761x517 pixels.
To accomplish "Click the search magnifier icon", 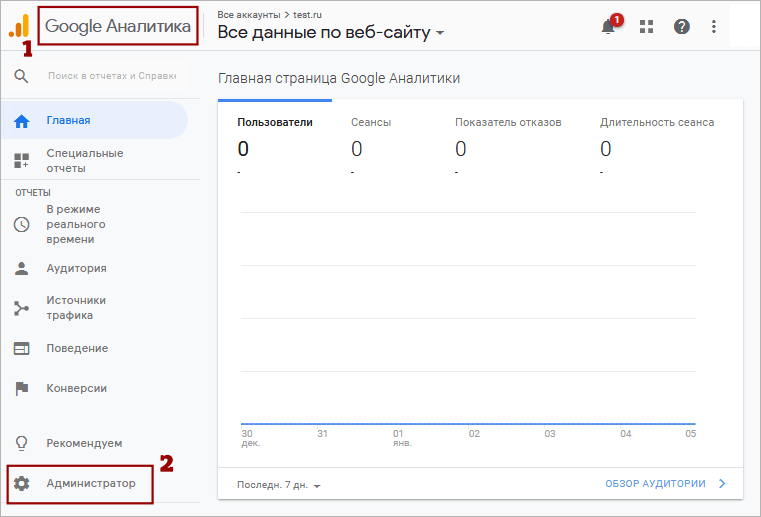I will (21, 76).
